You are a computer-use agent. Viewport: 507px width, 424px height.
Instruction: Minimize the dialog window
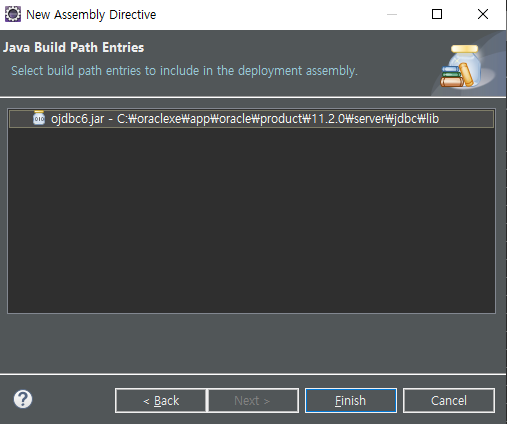point(392,14)
